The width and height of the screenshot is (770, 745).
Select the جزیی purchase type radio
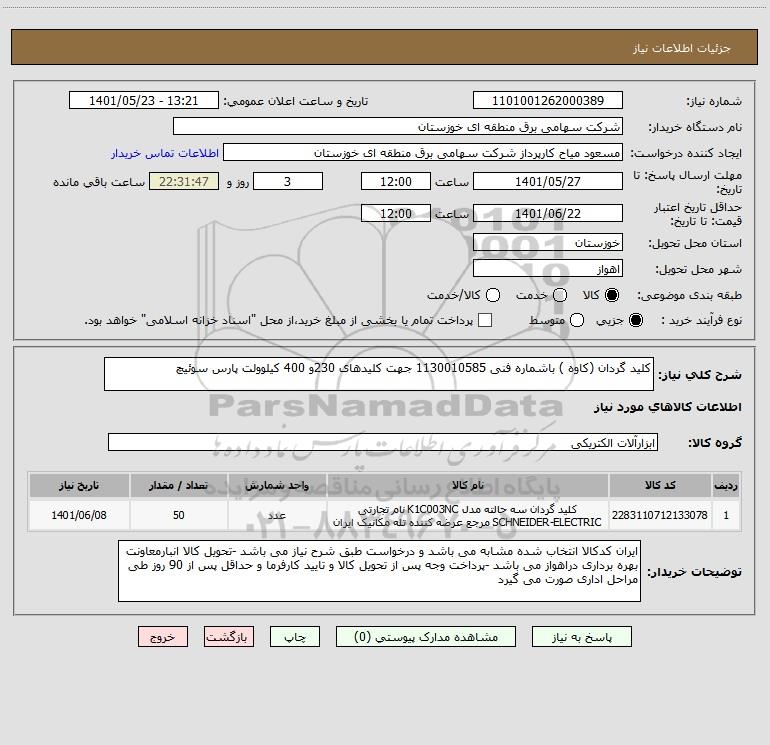pyautogui.click(x=635, y=320)
